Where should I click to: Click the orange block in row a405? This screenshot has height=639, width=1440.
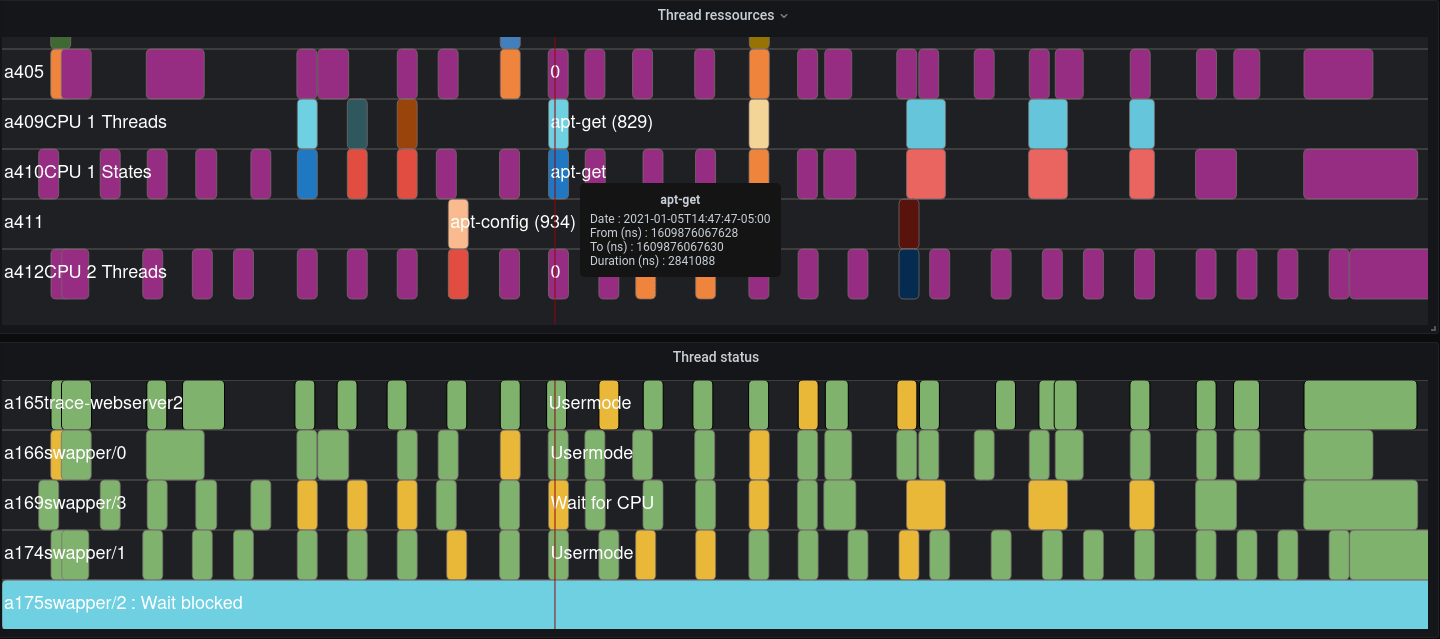pos(510,72)
